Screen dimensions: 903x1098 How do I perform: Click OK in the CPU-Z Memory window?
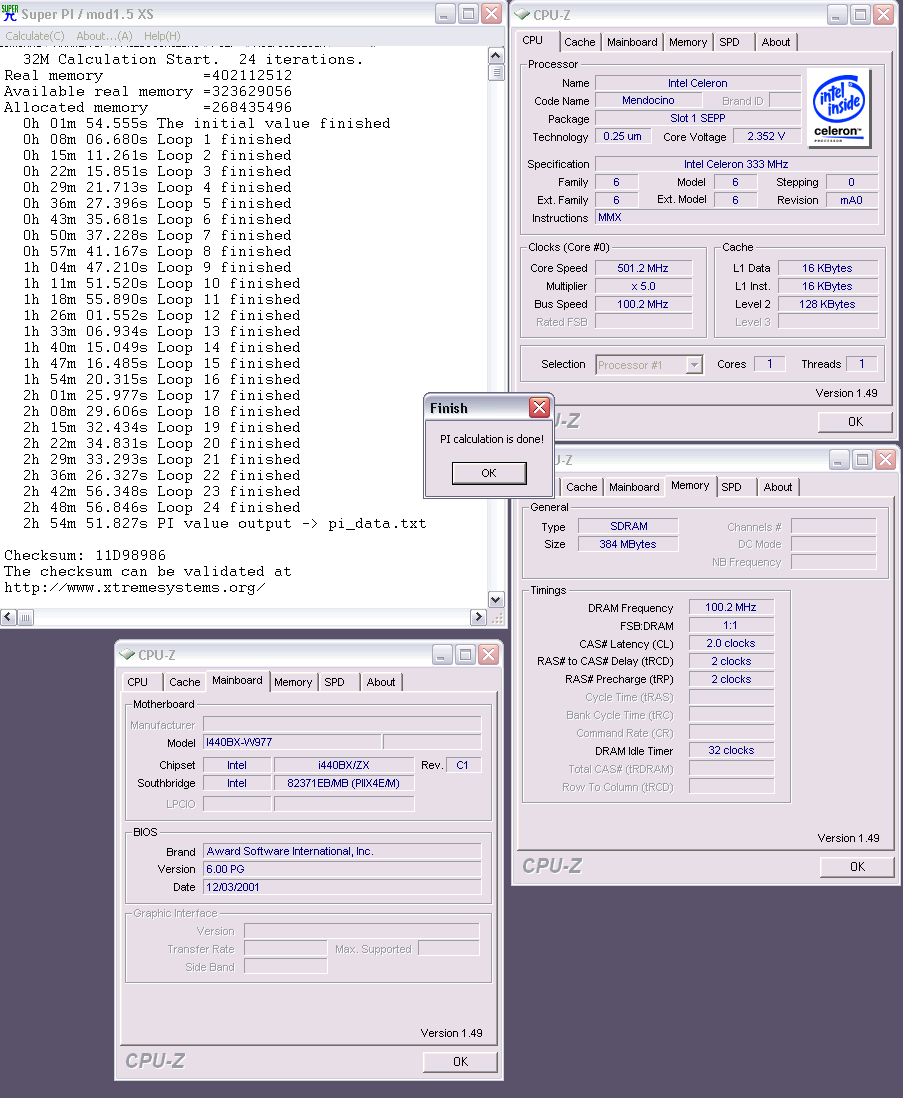point(858,866)
